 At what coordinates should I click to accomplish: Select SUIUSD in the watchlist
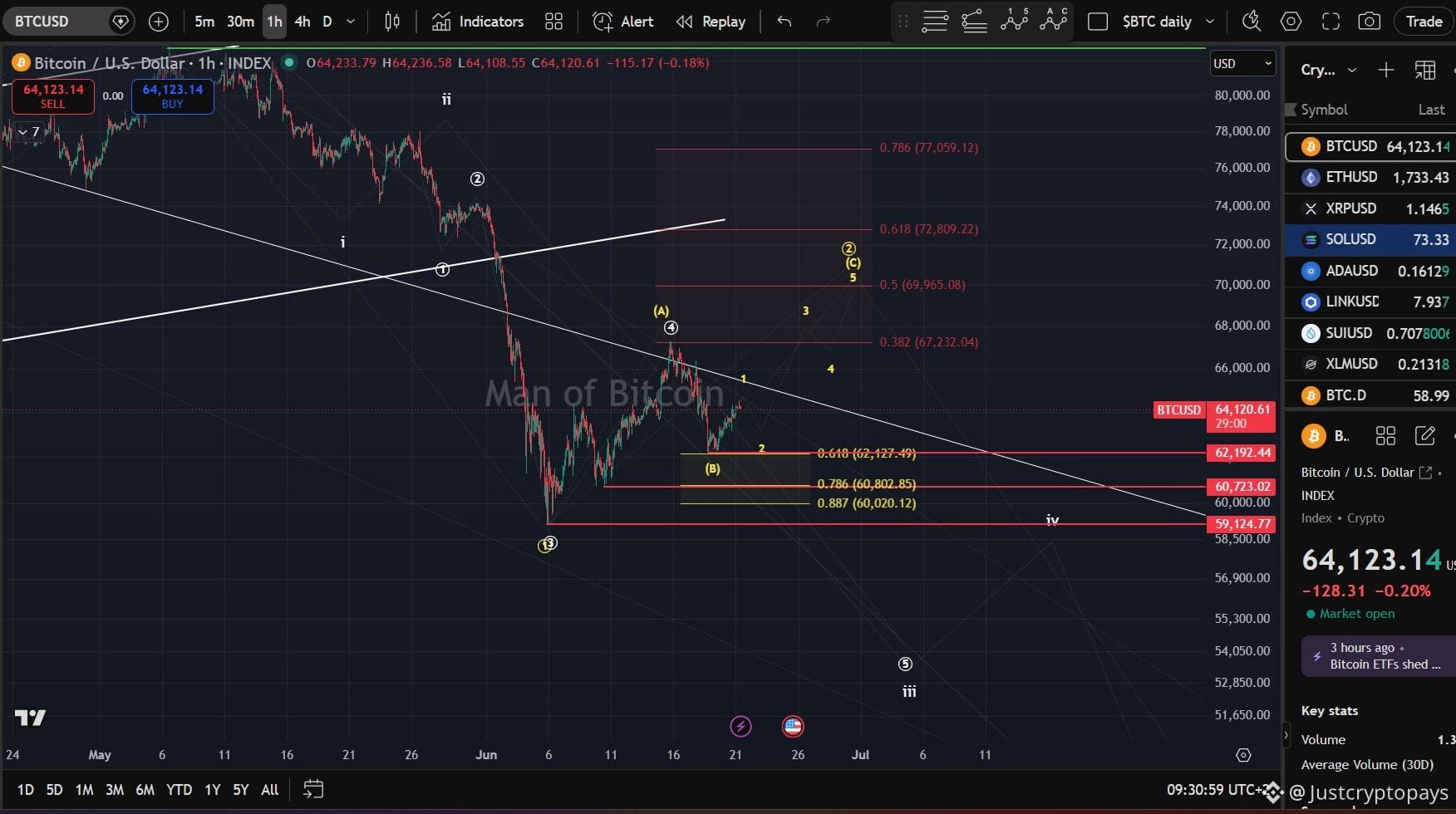pyautogui.click(x=1370, y=333)
